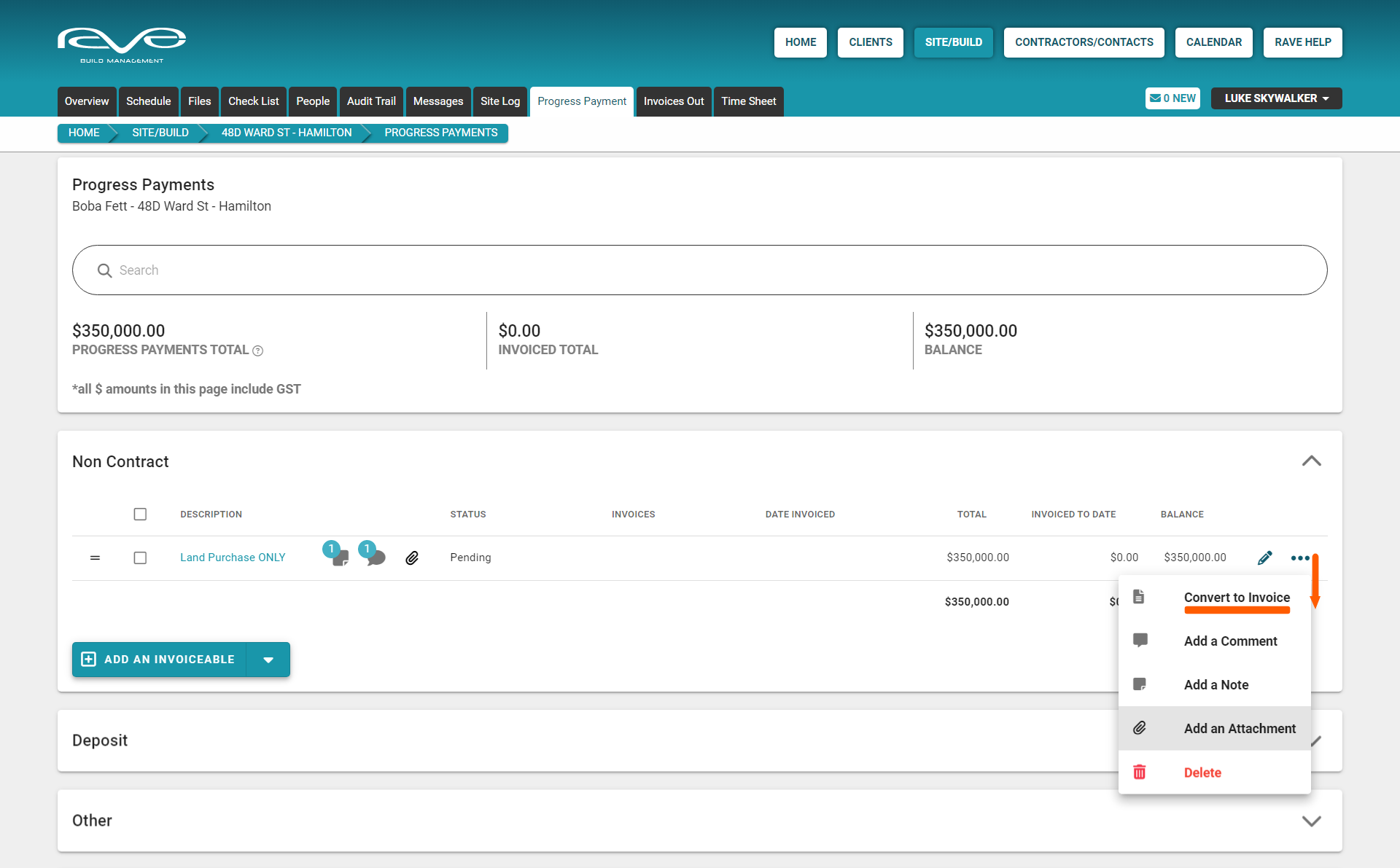The height and width of the screenshot is (868, 1400).
Task: Choose Convert to Invoice from menu
Action: click(x=1236, y=598)
